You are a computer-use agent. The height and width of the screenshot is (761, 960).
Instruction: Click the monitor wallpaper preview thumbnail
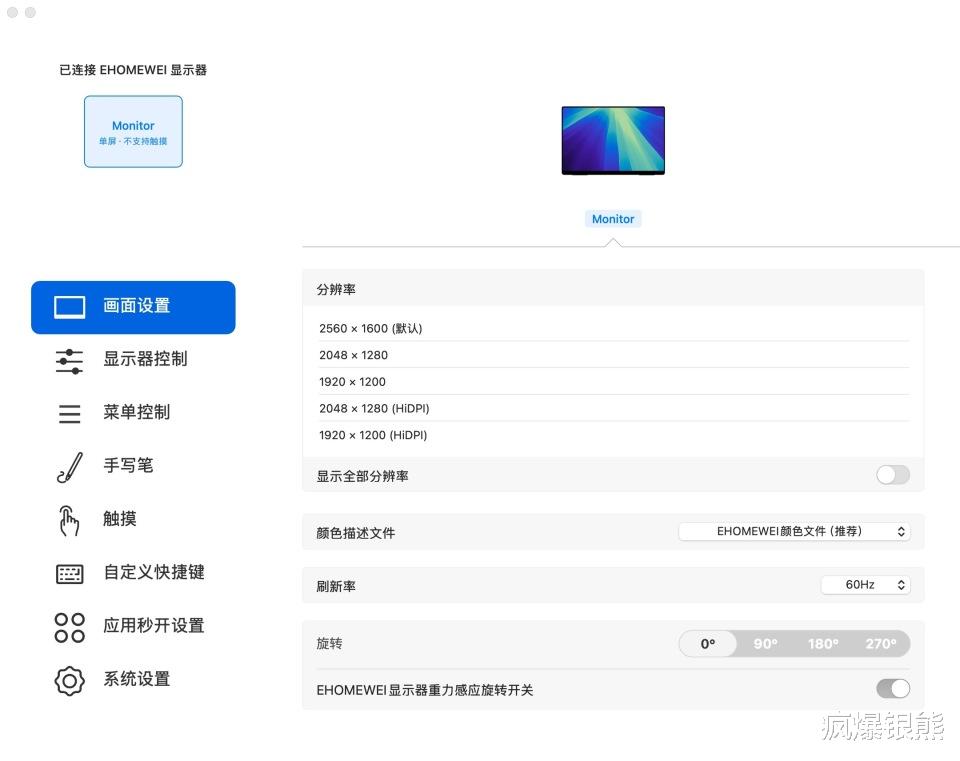click(x=613, y=140)
